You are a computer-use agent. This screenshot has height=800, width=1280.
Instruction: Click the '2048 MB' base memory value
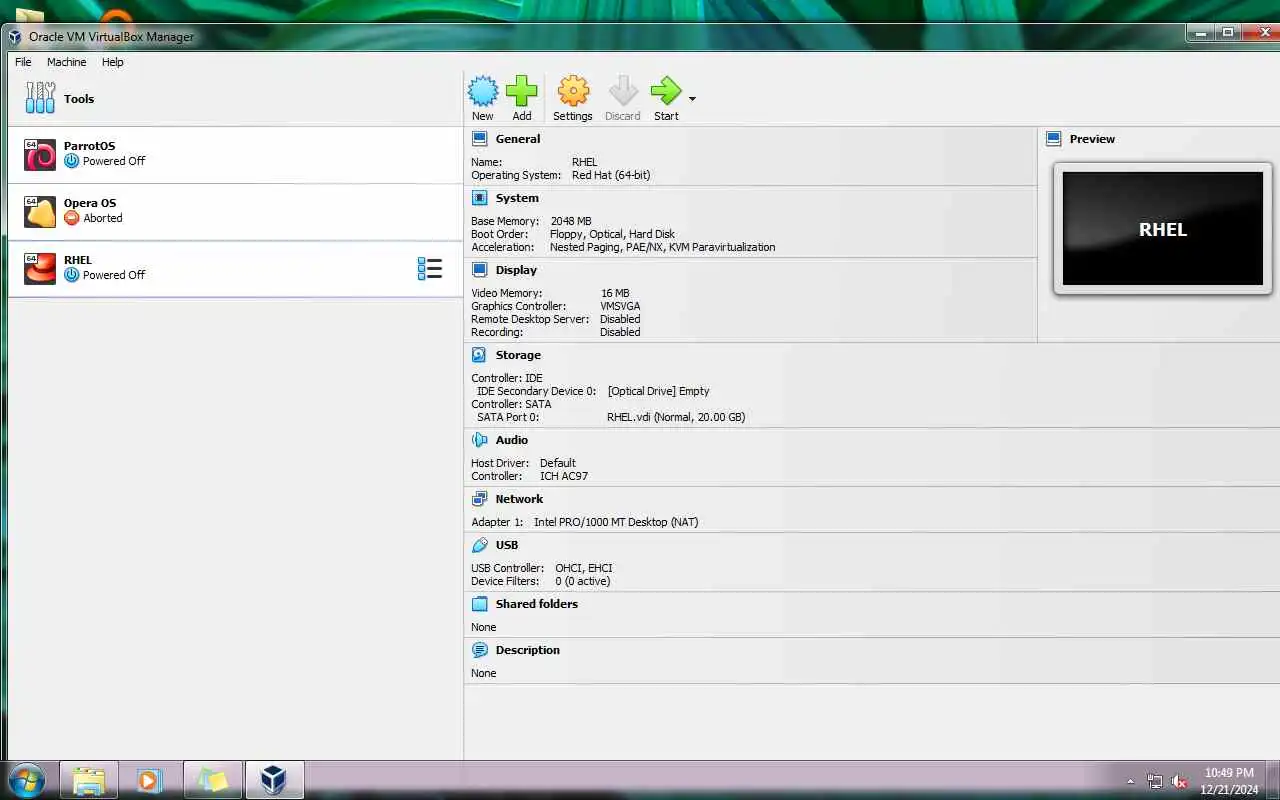(x=571, y=221)
